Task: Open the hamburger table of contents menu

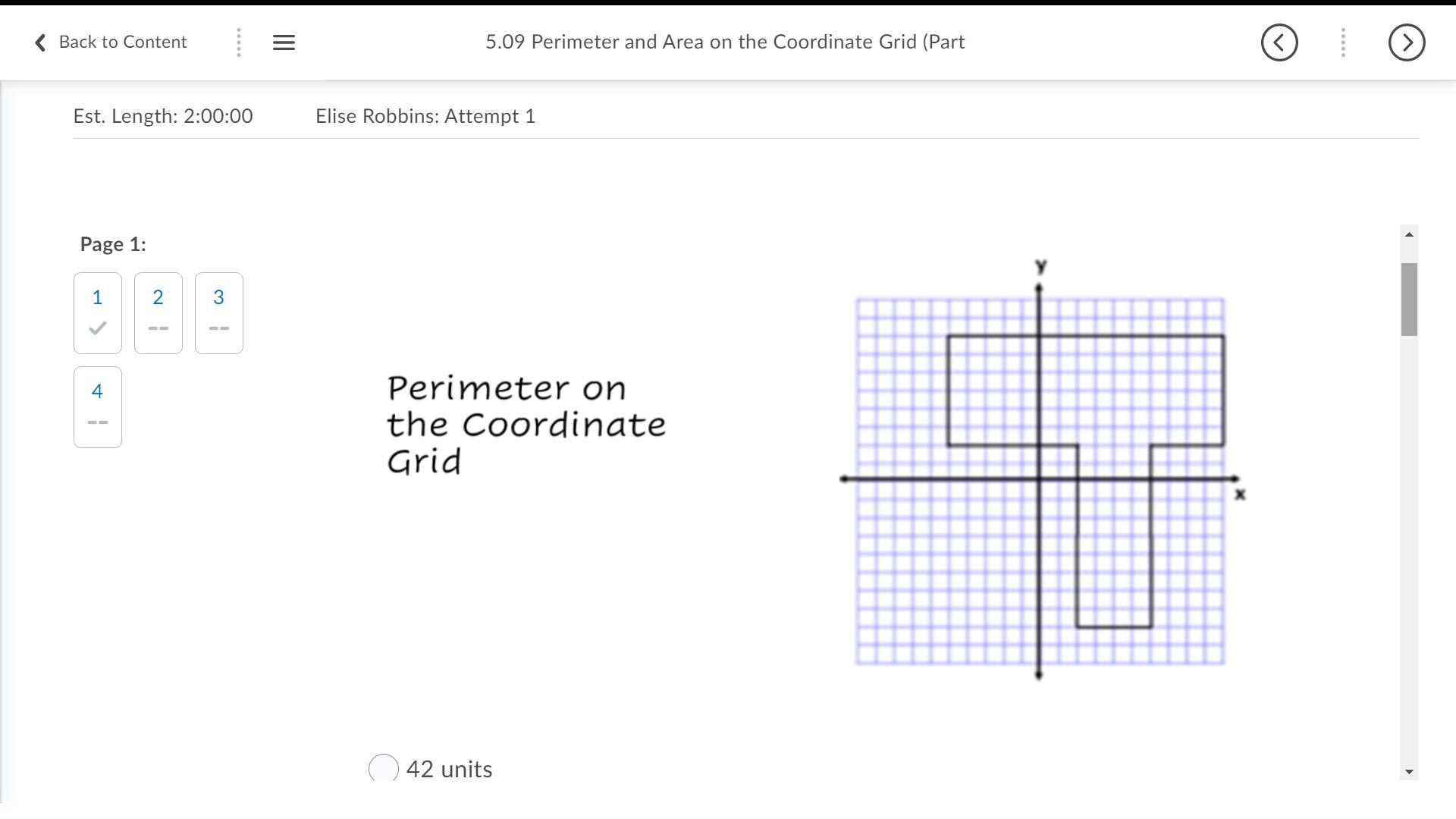Action: click(284, 42)
